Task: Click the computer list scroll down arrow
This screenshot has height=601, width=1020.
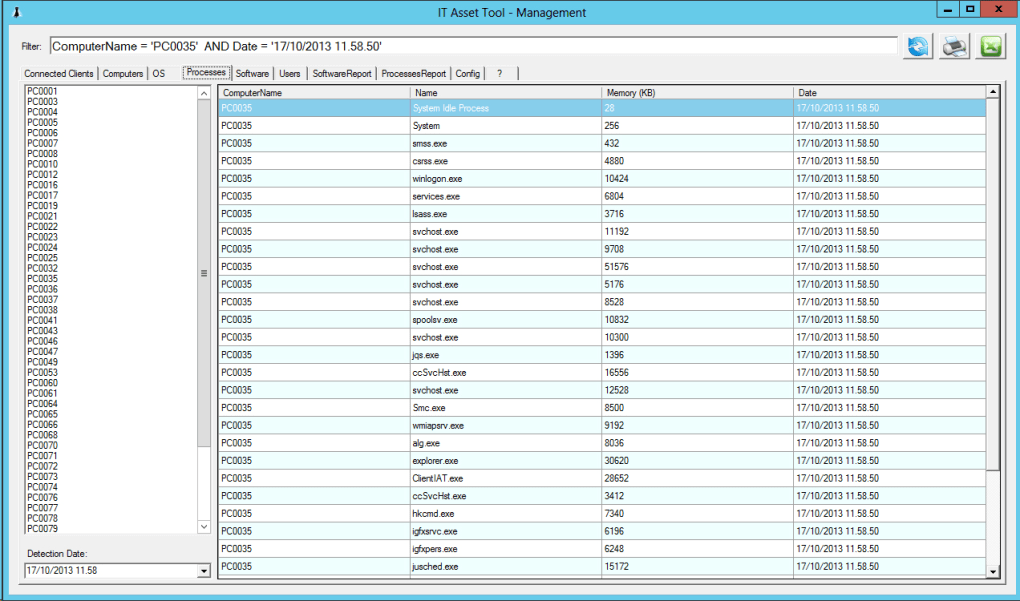Action: pyautogui.click(x=204, y=526)
